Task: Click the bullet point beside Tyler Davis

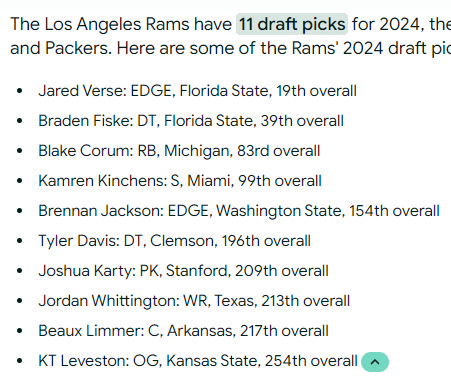Action: 20,241
